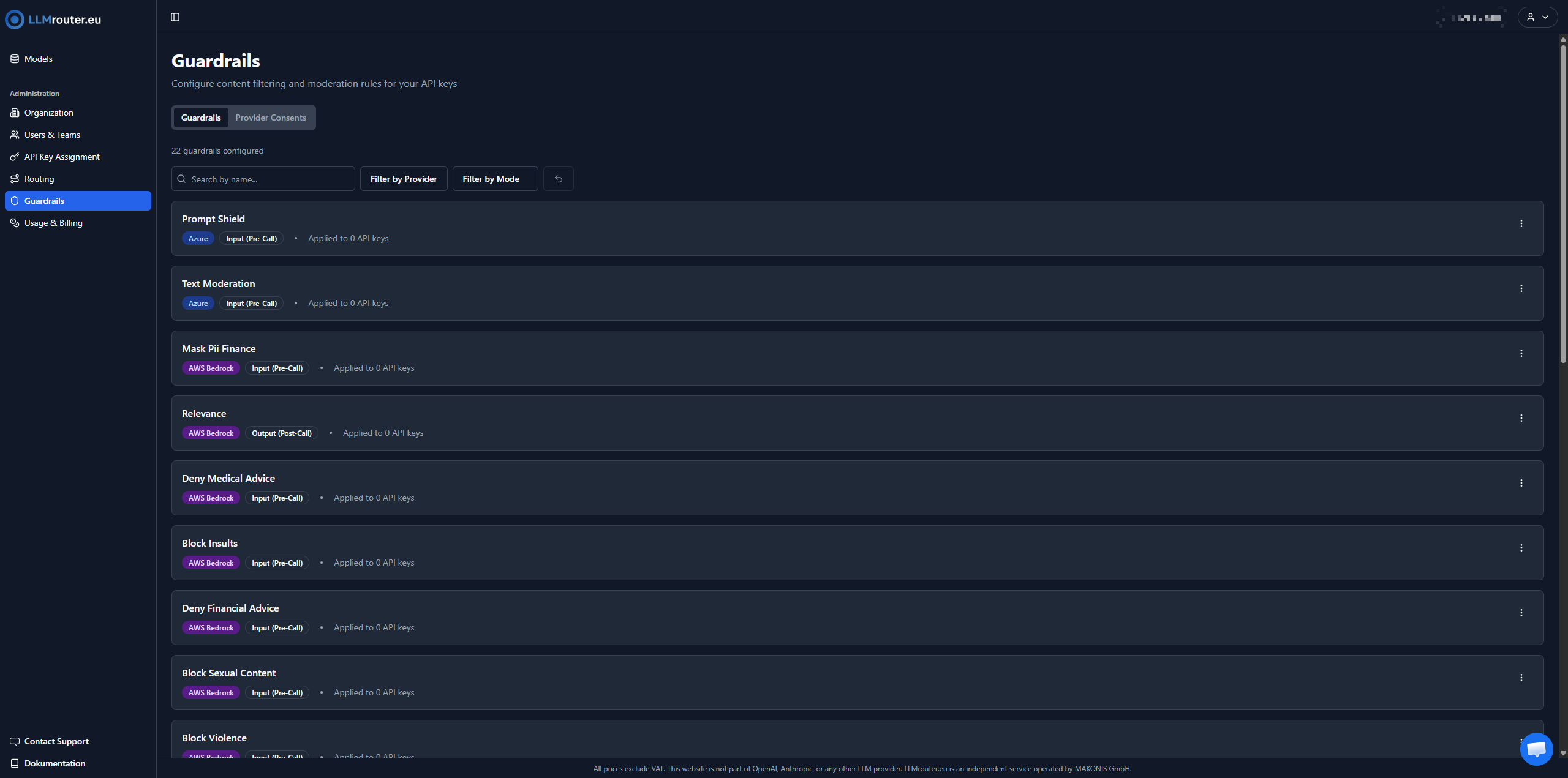This screenshot has width=1568, height=778.
Task: Open the three-dot menu for Mask Pii Finance
Action: (1521, 353)
